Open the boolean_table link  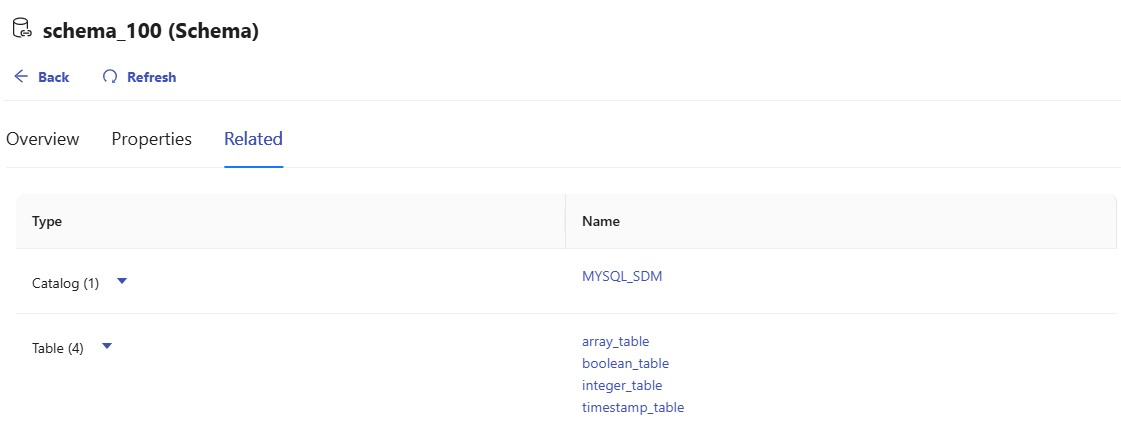click(x=625, y=363)
